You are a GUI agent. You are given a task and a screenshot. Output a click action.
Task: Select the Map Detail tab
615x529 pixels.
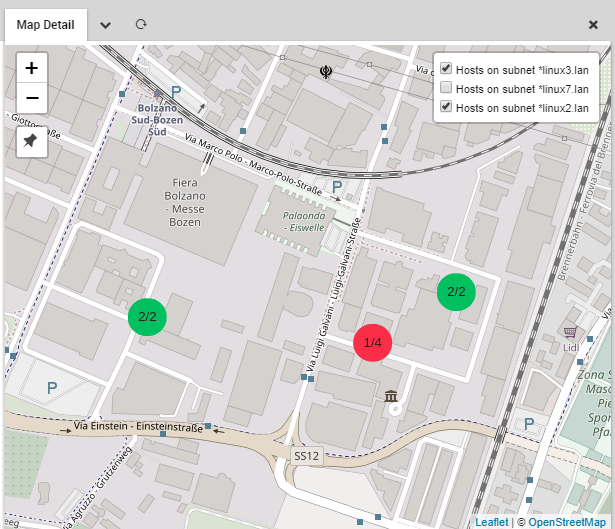click(x=45, y=24)
